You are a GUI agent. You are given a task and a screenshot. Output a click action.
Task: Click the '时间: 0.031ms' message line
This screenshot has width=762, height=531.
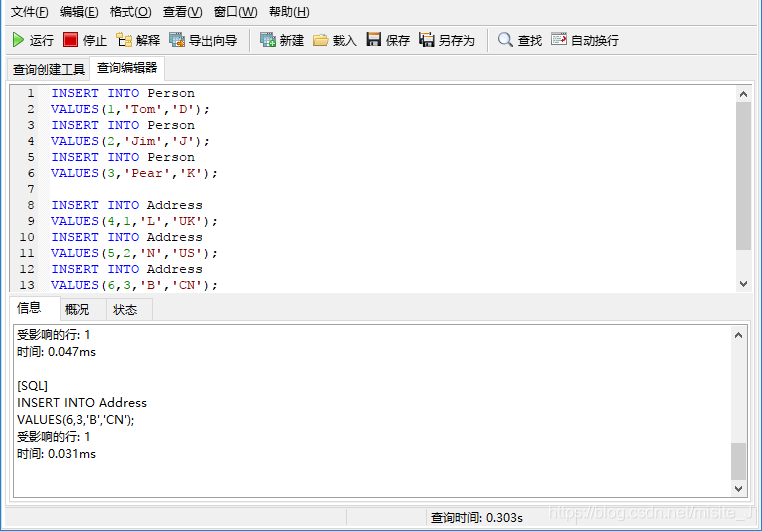pyautogui.click(x=56, y=454)
